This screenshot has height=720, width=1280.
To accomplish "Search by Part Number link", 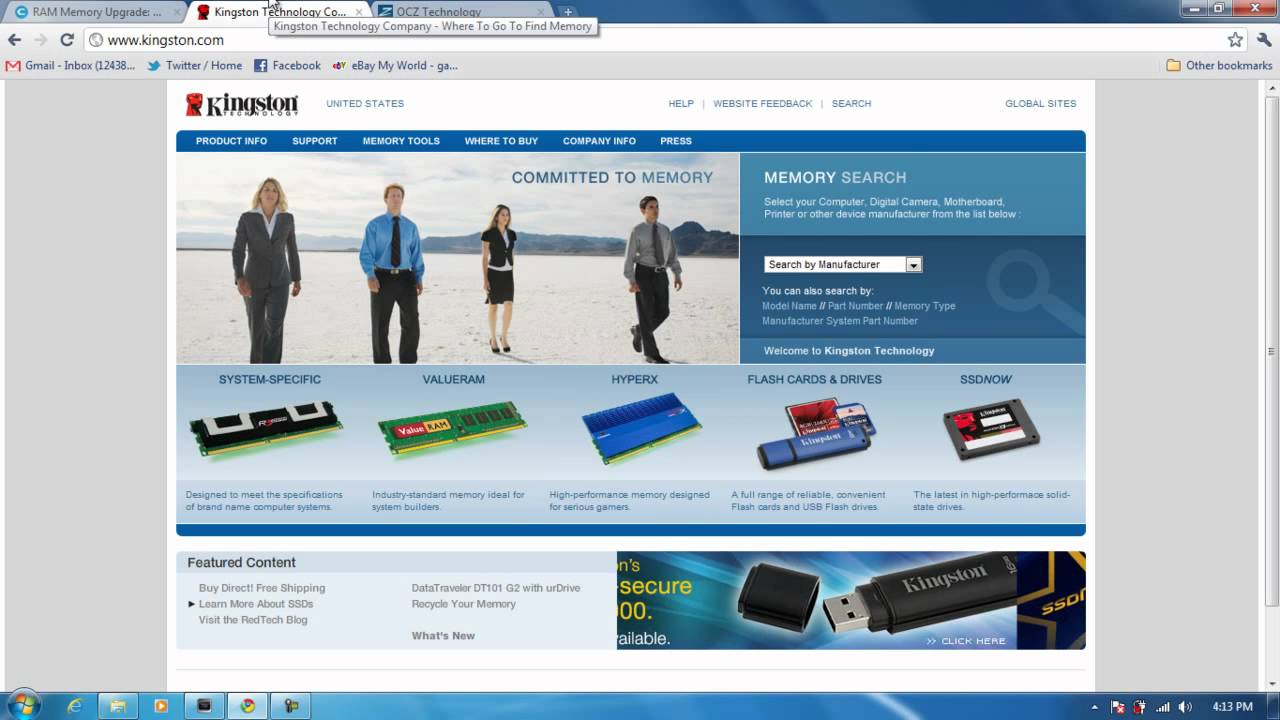I will pyautogui.click(x=855, y=306).
